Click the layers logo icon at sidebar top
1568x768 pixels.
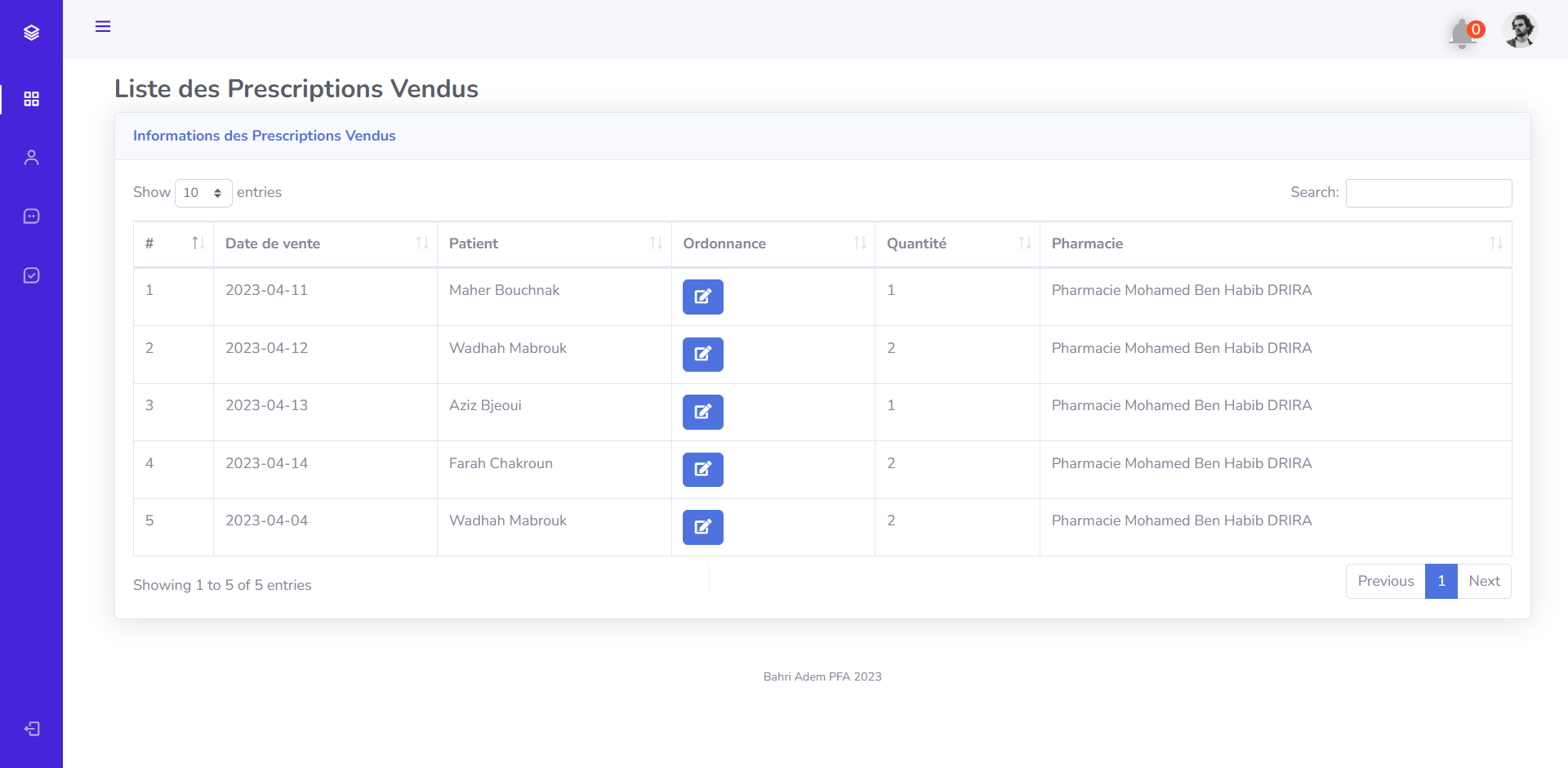31,33
